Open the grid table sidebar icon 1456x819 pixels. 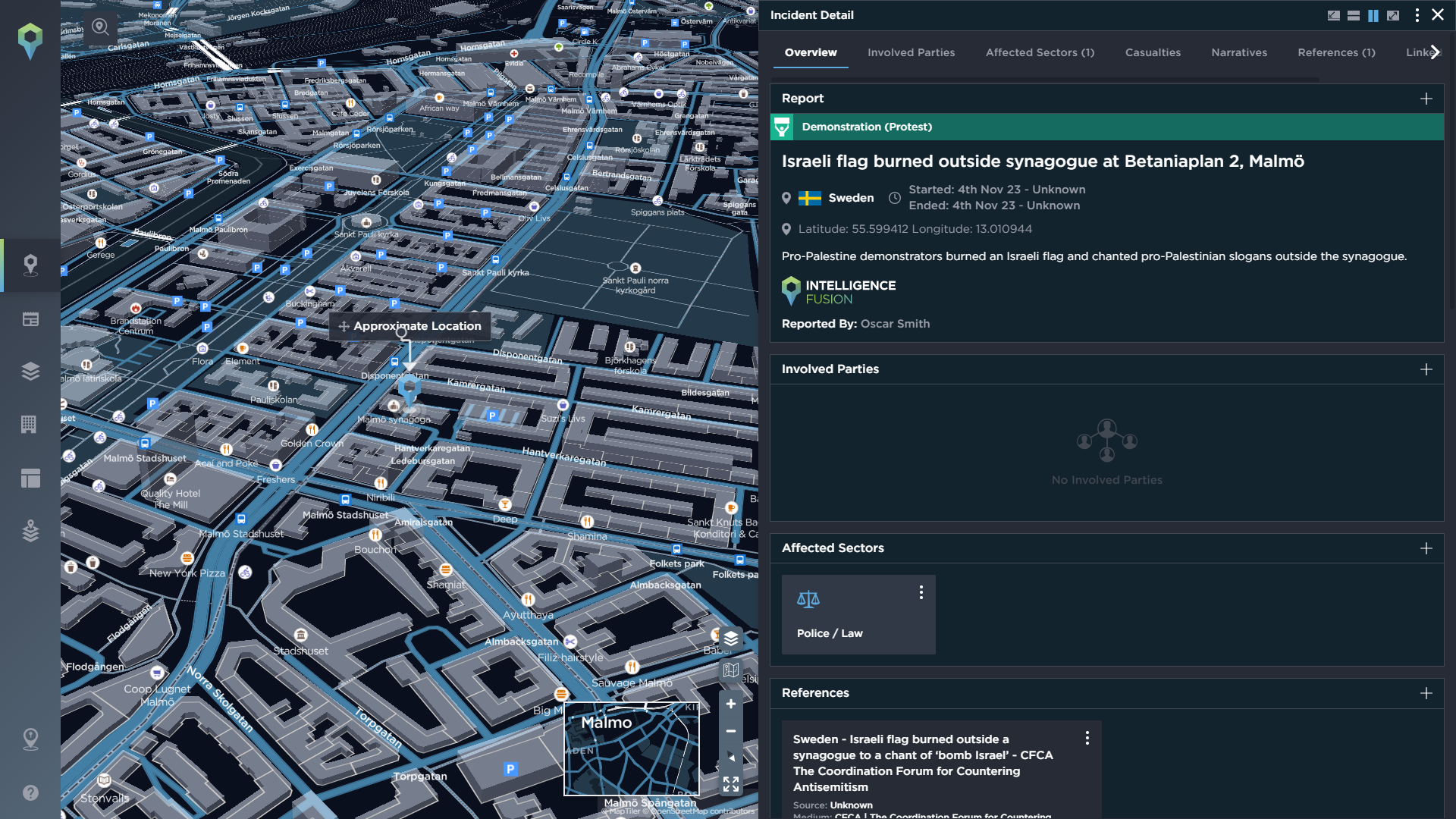coord(29,424)
